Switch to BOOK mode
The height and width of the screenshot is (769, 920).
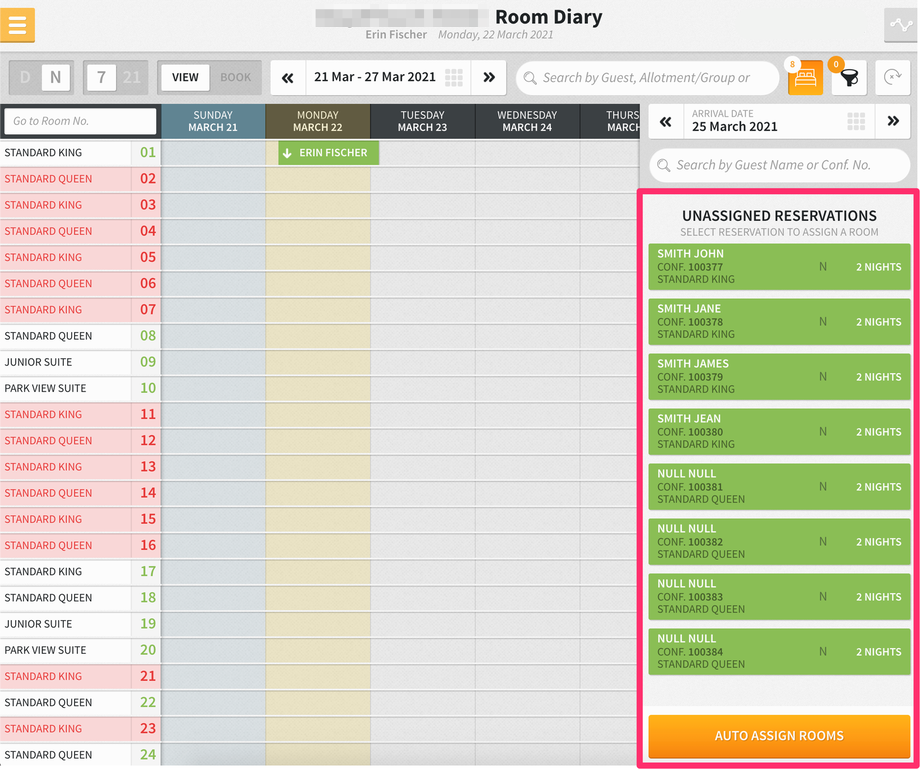tap(235, 77)
